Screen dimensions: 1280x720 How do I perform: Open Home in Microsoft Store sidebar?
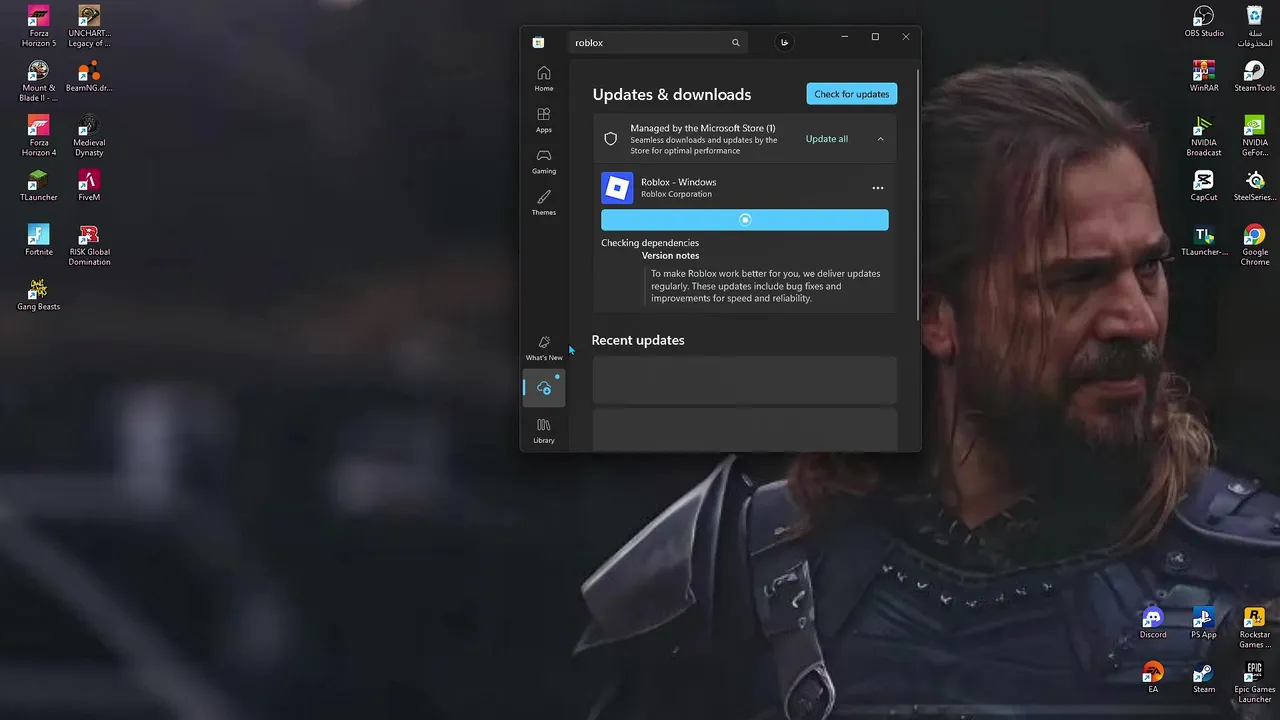pos(544,79)
